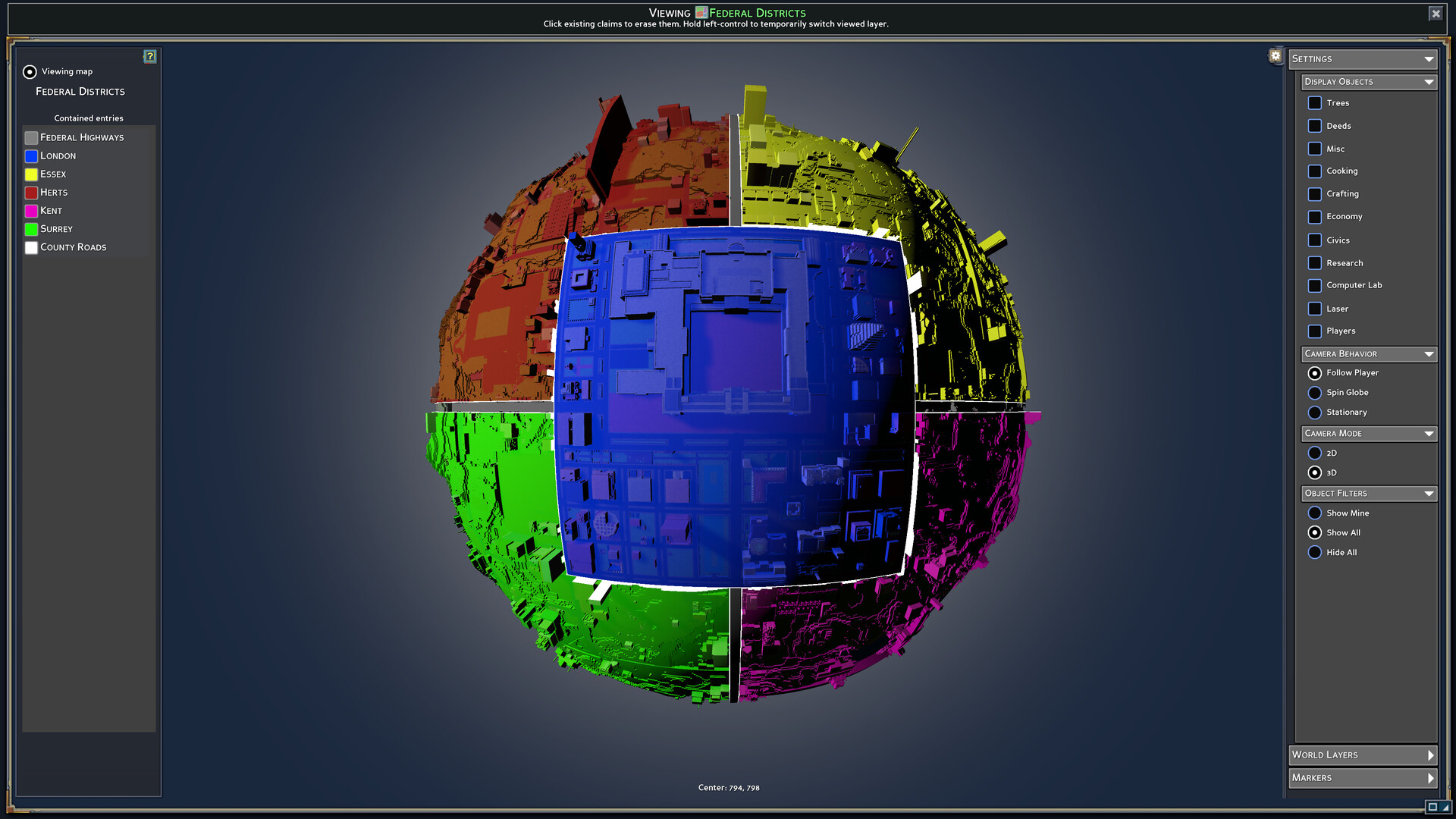Viewport: 1456px width, 819px height.
Task: Select Show Mine object filter
Action: pos(1314,512)
